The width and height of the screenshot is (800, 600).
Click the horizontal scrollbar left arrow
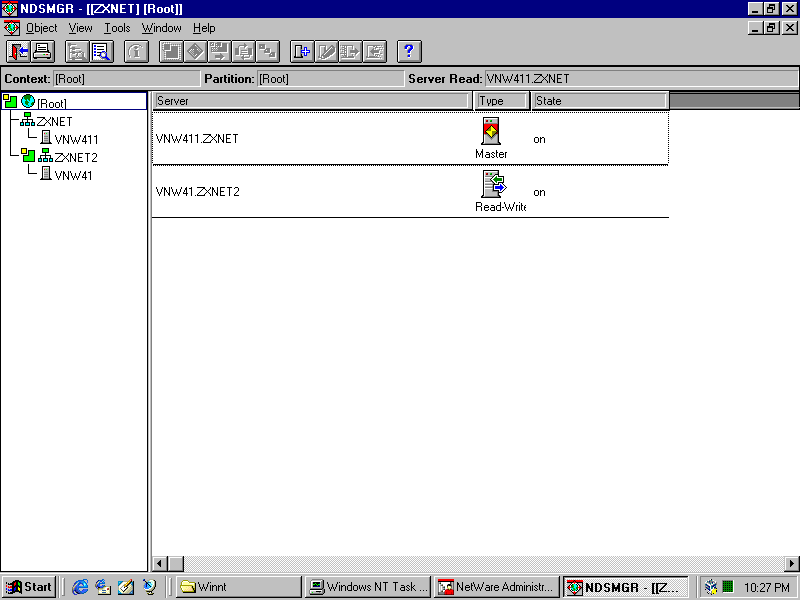coord(160,564)
